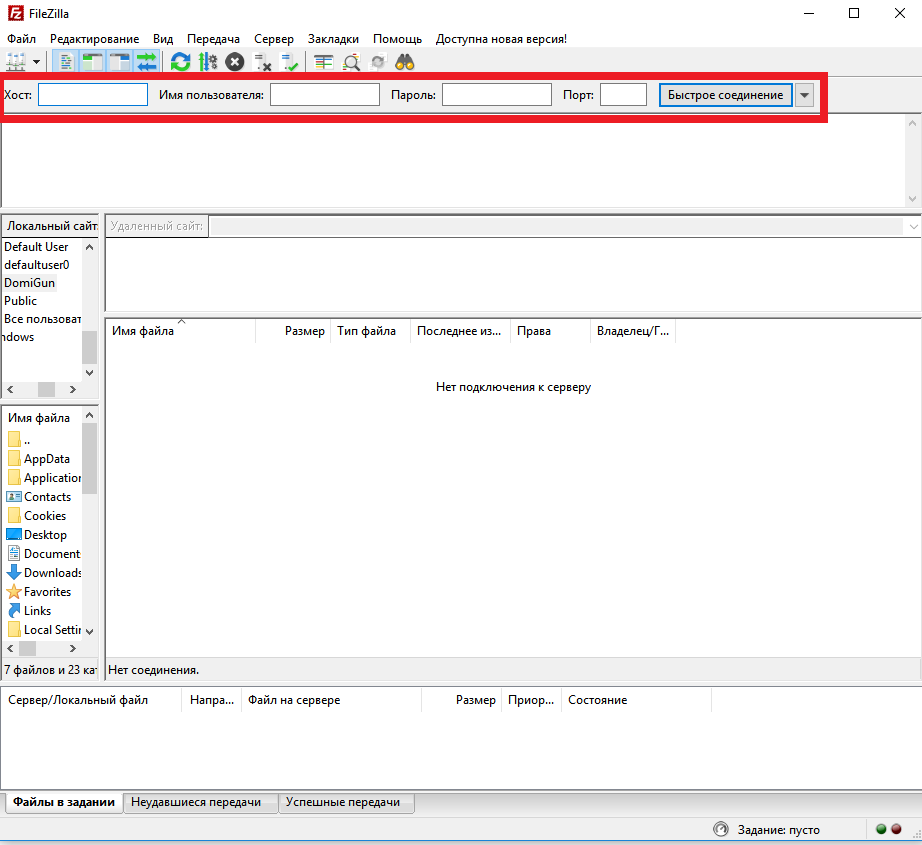Open the Удаленный сайт path dropdown
Screen dimensions: 922x845
913,226
